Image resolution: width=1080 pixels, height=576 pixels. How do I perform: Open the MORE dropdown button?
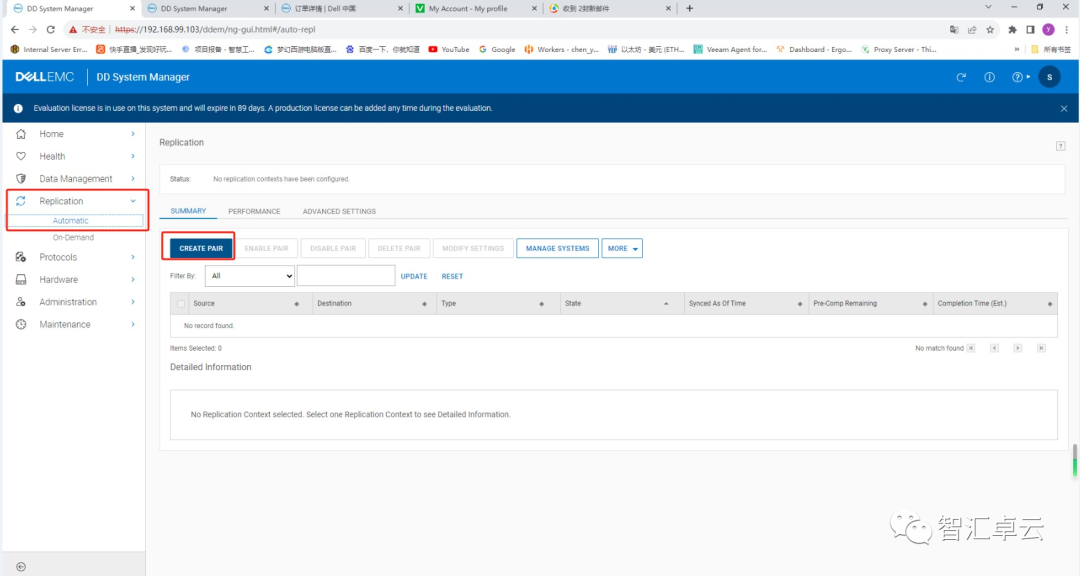tap(622, 248)
